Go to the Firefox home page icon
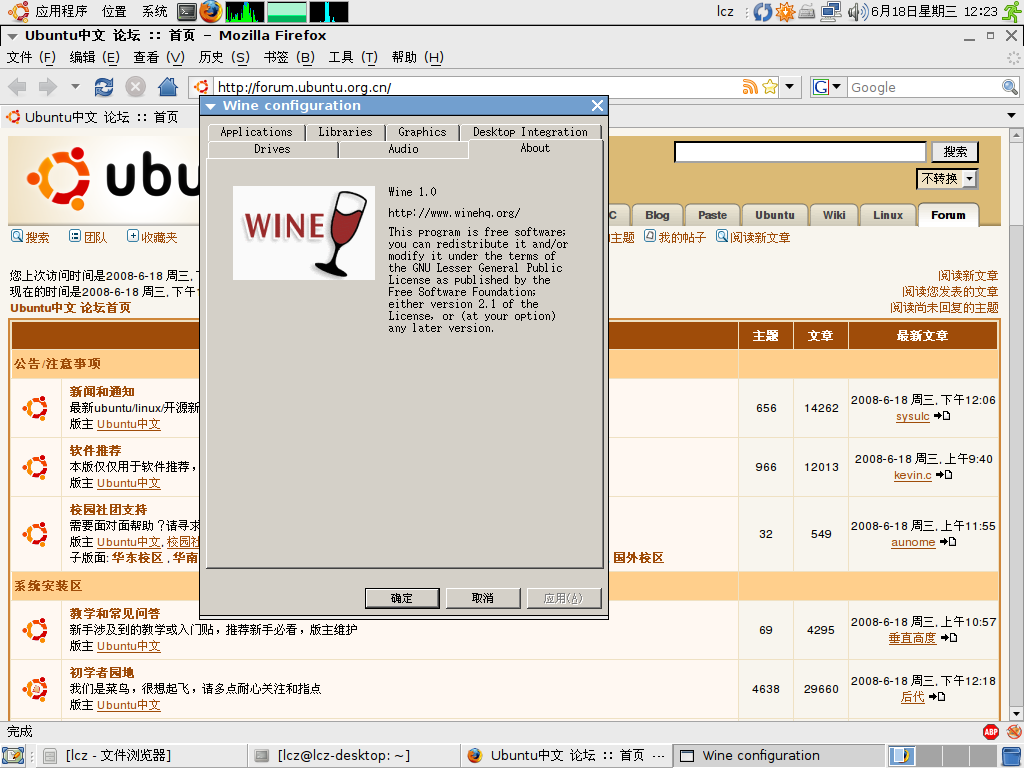1024x768 pixels. pos(168,87)
